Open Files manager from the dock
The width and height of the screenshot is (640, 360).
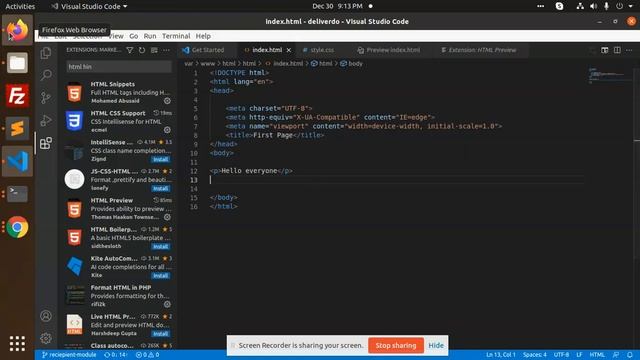coord(17,62)
